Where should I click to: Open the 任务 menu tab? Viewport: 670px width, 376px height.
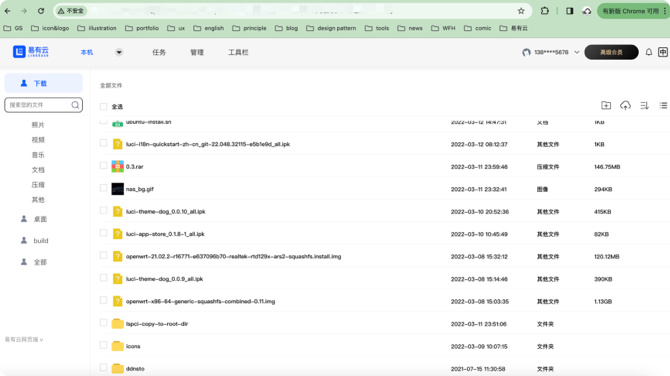pos(159,52)
